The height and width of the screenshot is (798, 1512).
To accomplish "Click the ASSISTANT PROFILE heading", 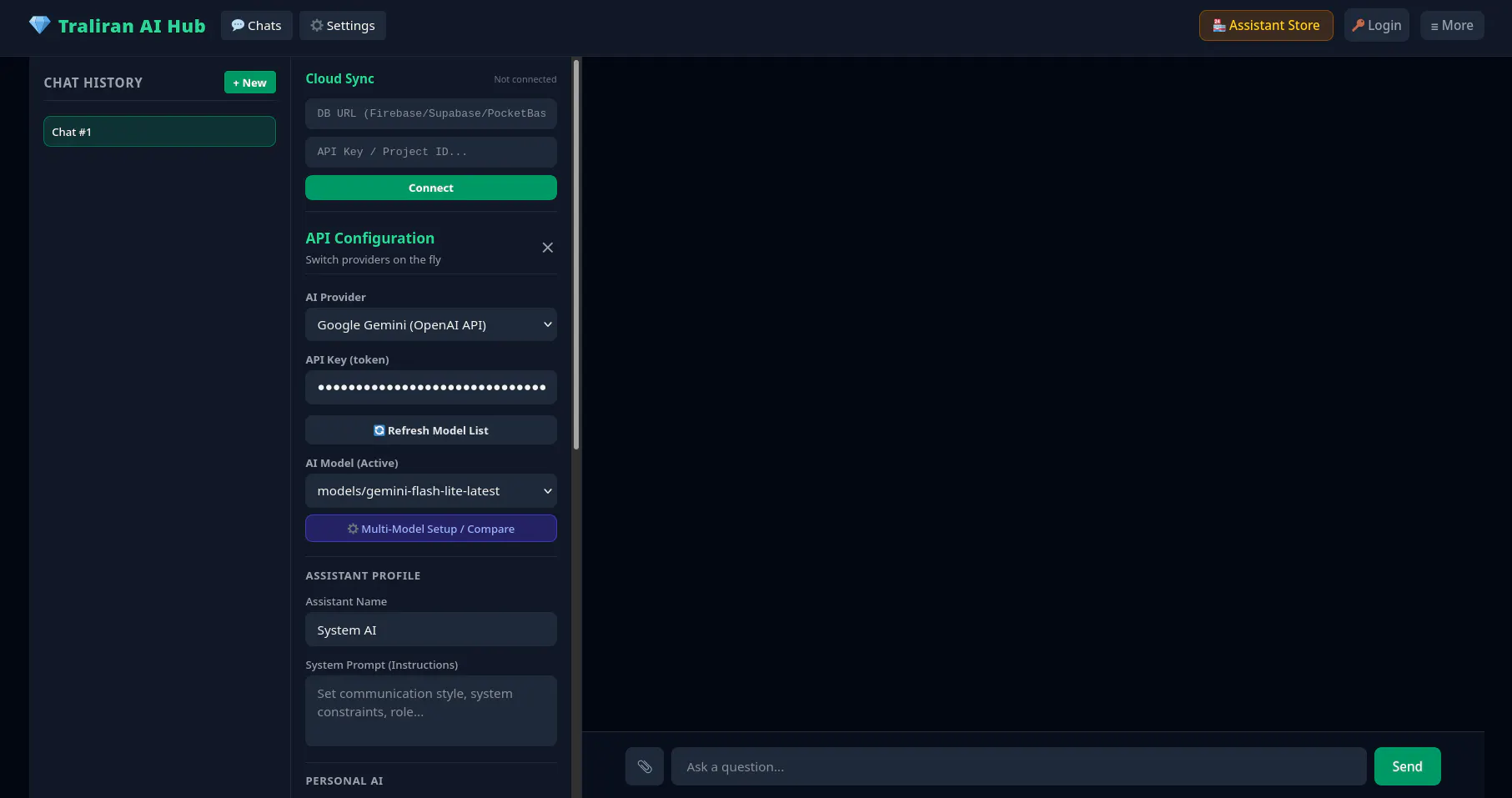I will point(363,575).
